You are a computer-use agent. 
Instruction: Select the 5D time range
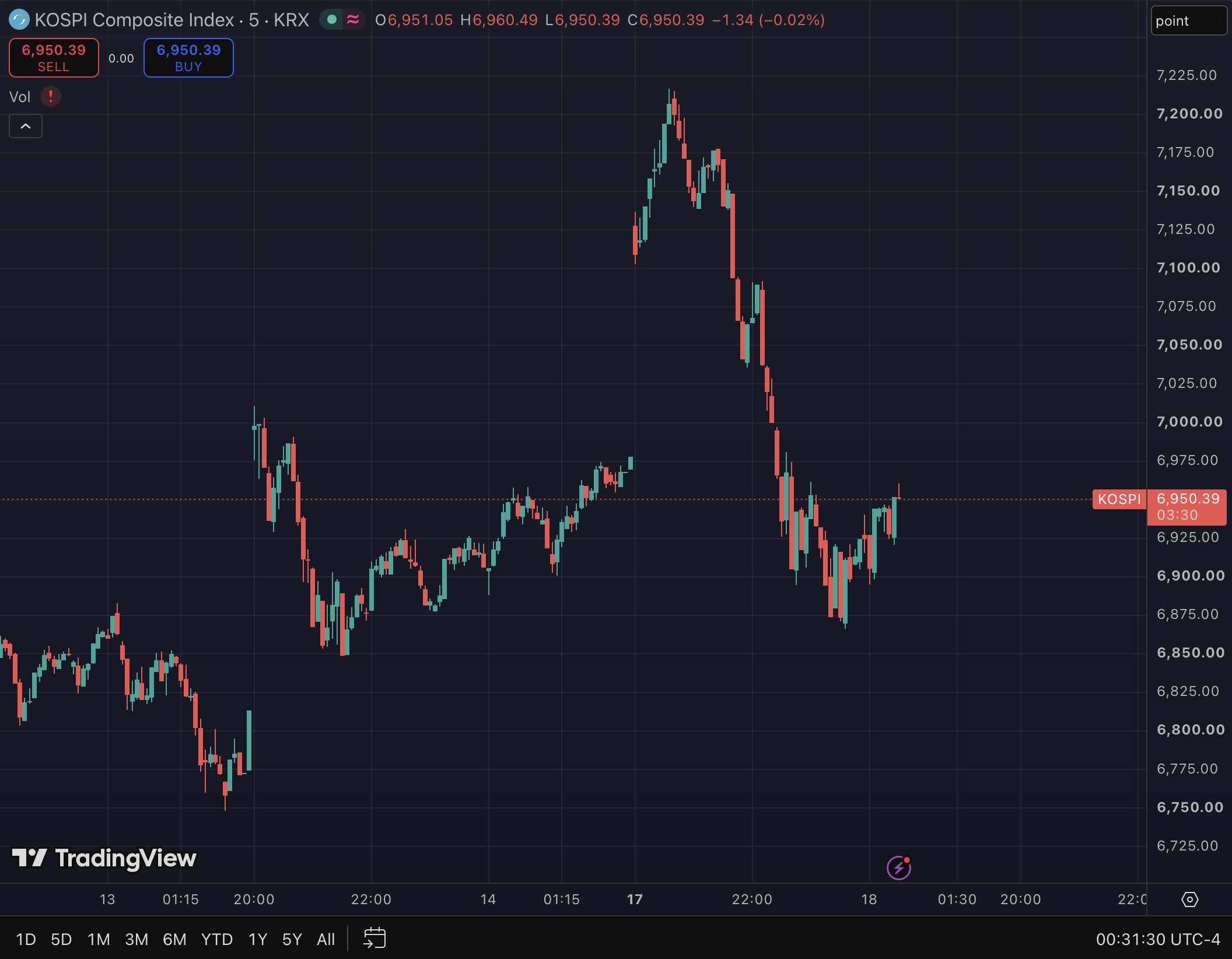coord(61,939)
